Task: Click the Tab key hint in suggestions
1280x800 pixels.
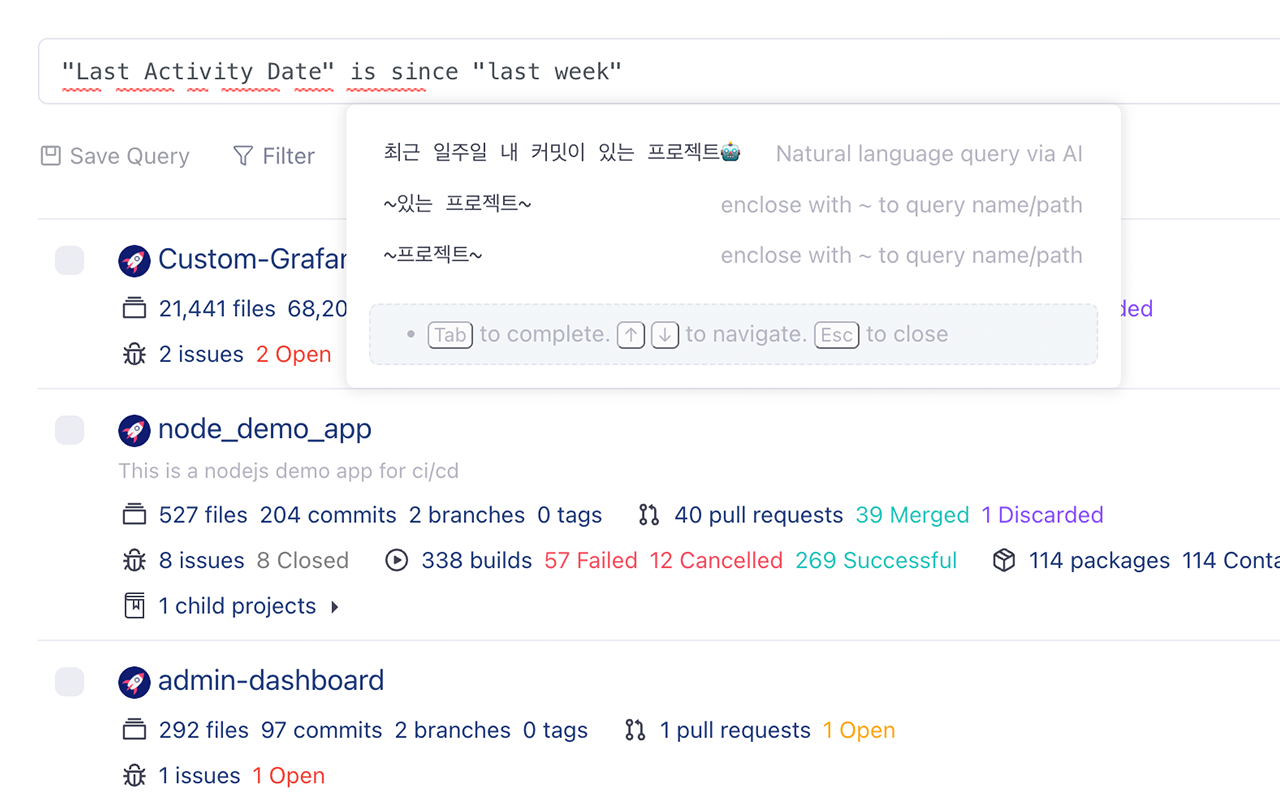Action: click(x=450, y=335)
